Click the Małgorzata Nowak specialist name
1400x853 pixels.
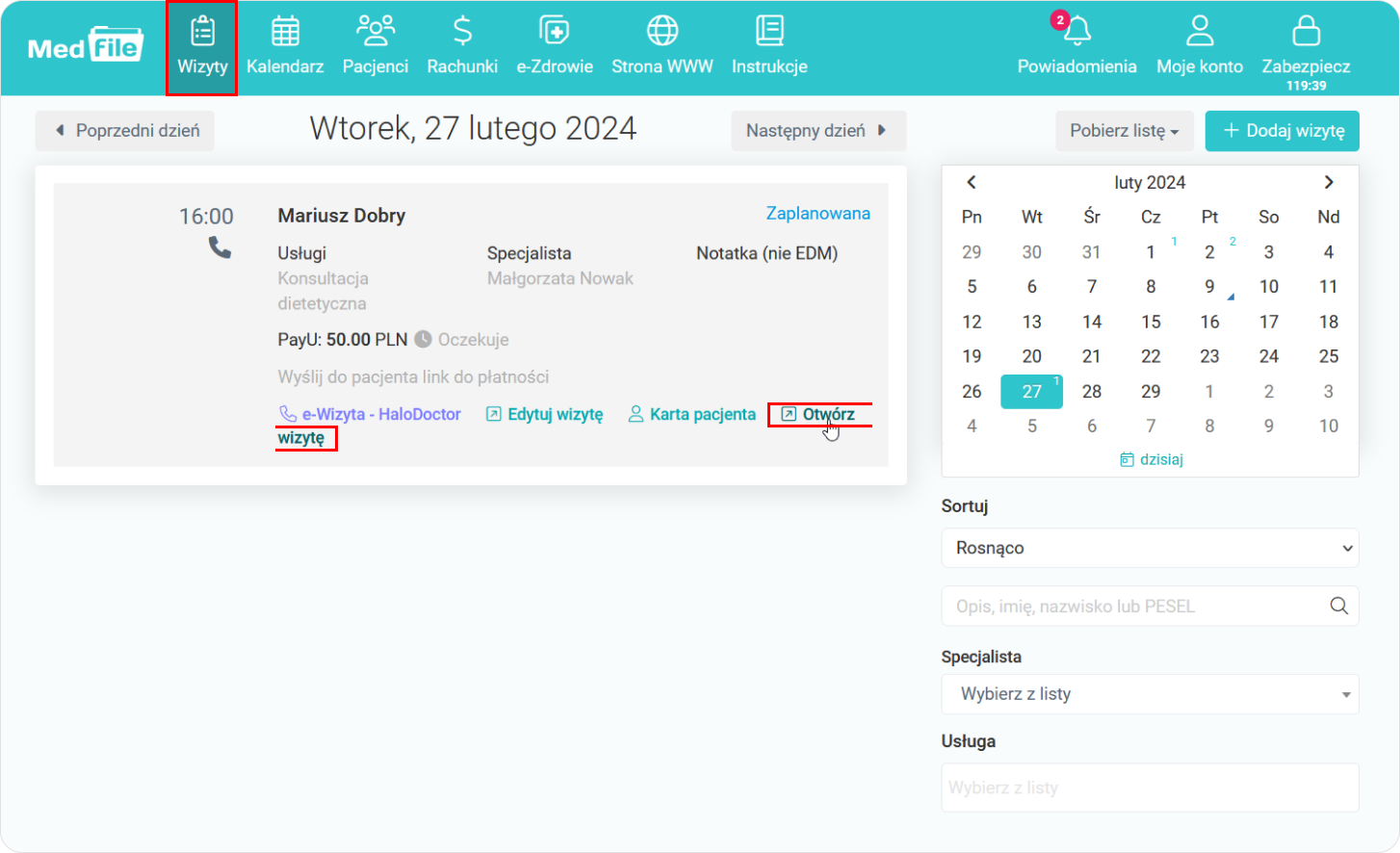click(x=560, y=278)
